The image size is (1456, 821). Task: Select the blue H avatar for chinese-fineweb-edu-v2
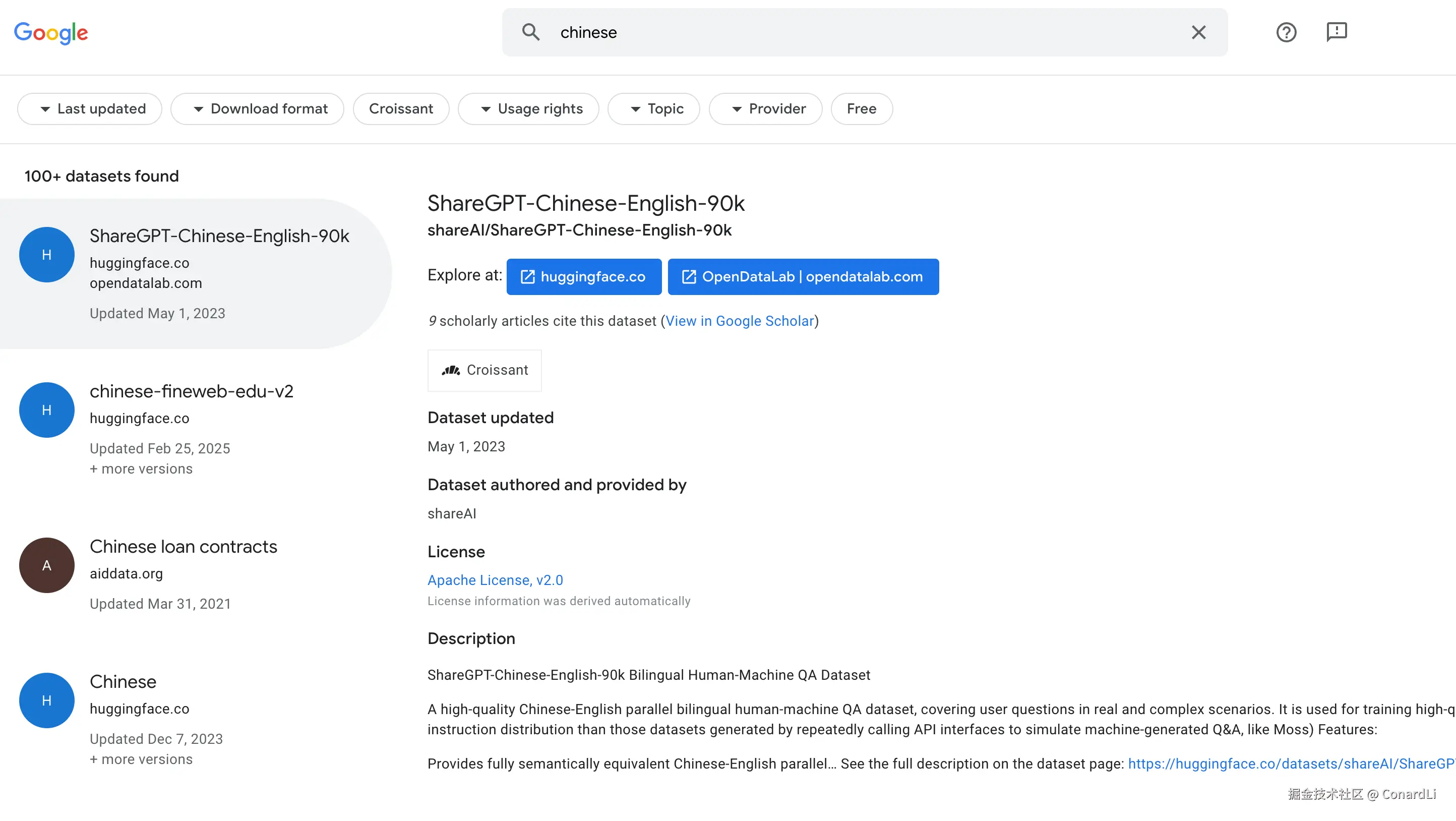click(x=46, y=410)
